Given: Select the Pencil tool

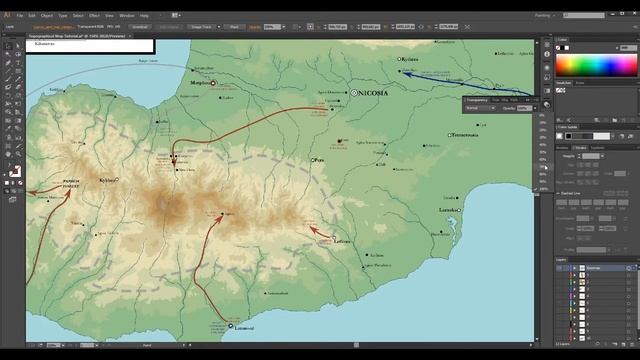Looking at the screenshot, I should (x=18, y=79).
